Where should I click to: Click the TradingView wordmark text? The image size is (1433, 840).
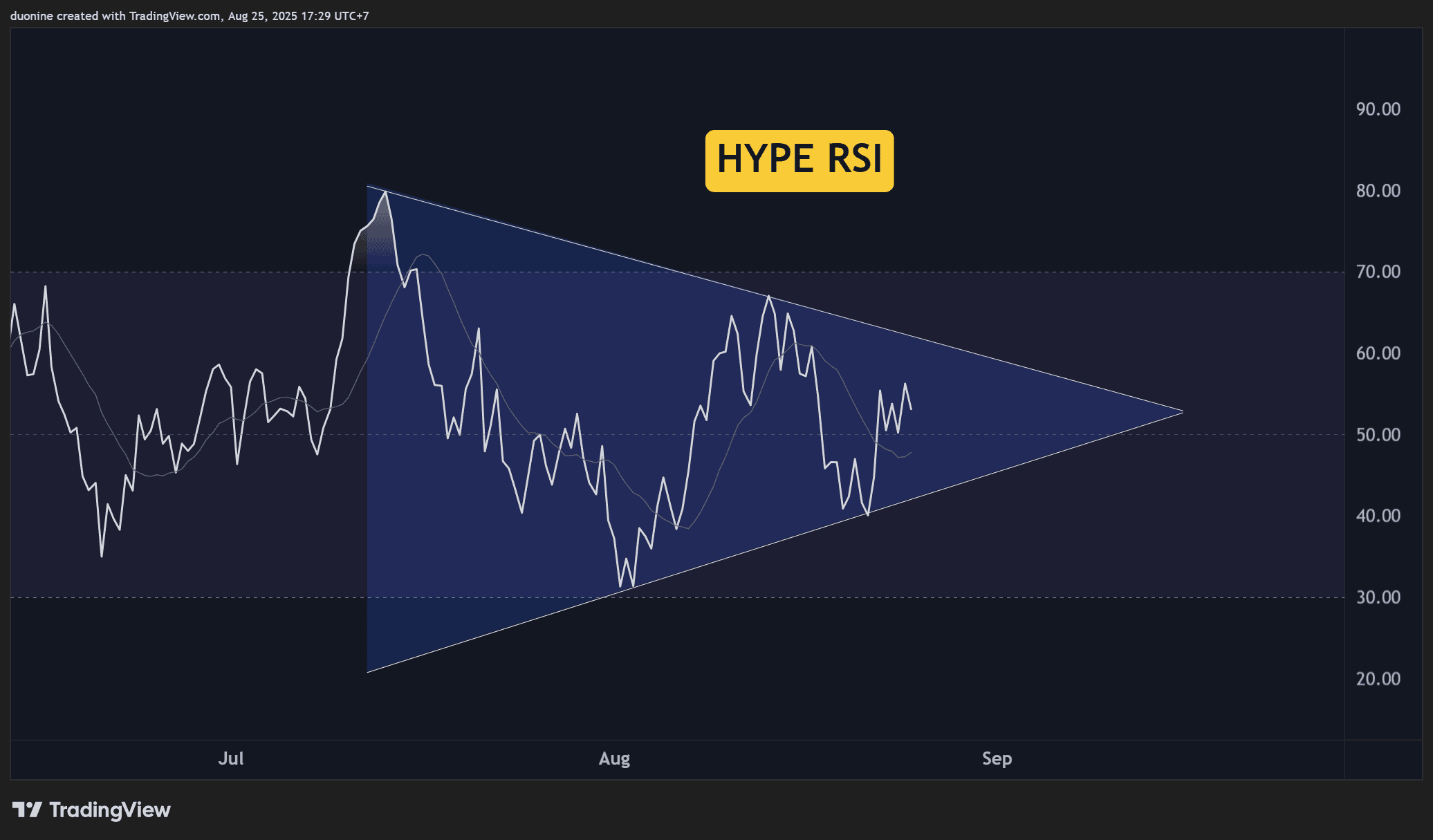[x=109, y=810]
